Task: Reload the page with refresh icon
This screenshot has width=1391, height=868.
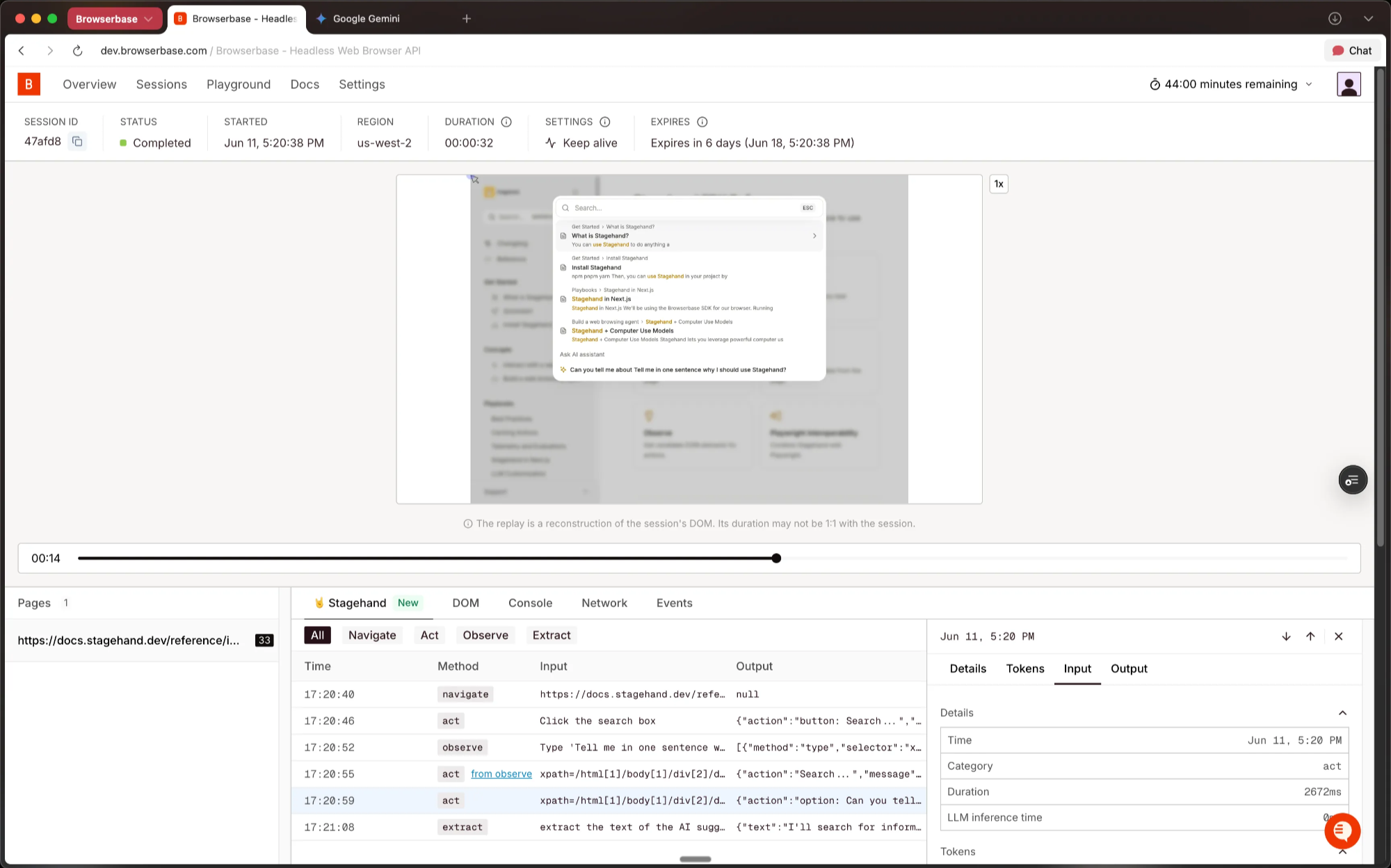Action: pos(78,51)
